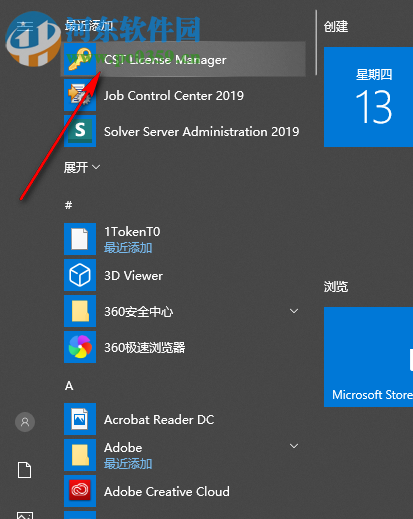The image size is (413, 519).
Task: Click the 创建 tile group heading
Action: click(336, 27)
